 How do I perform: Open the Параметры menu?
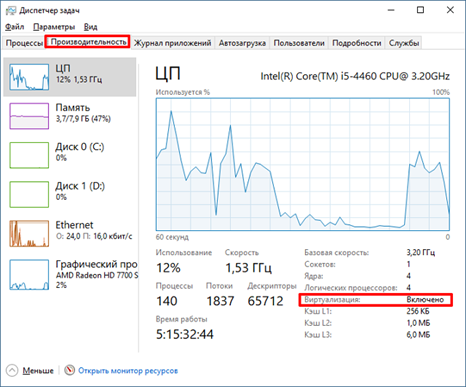pyautogui.click(x=54, y=27)
